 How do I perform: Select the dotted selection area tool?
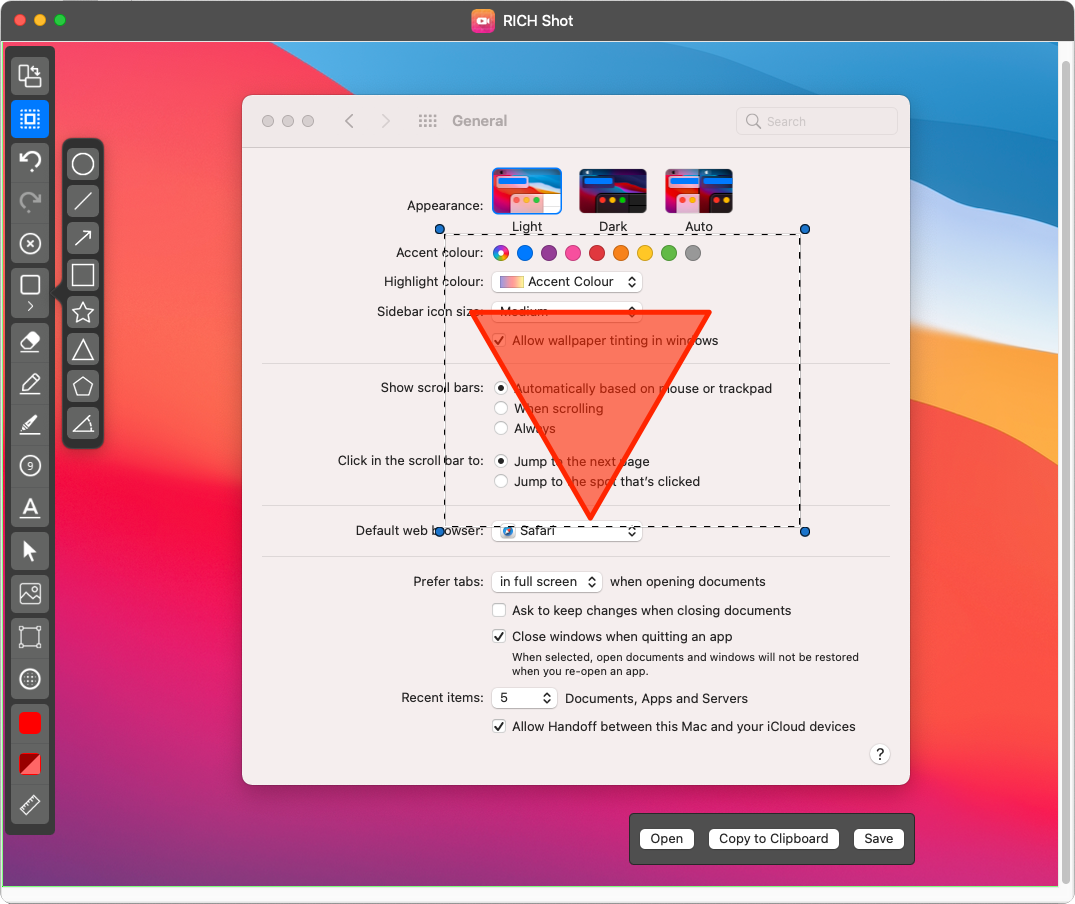[29, 119]
